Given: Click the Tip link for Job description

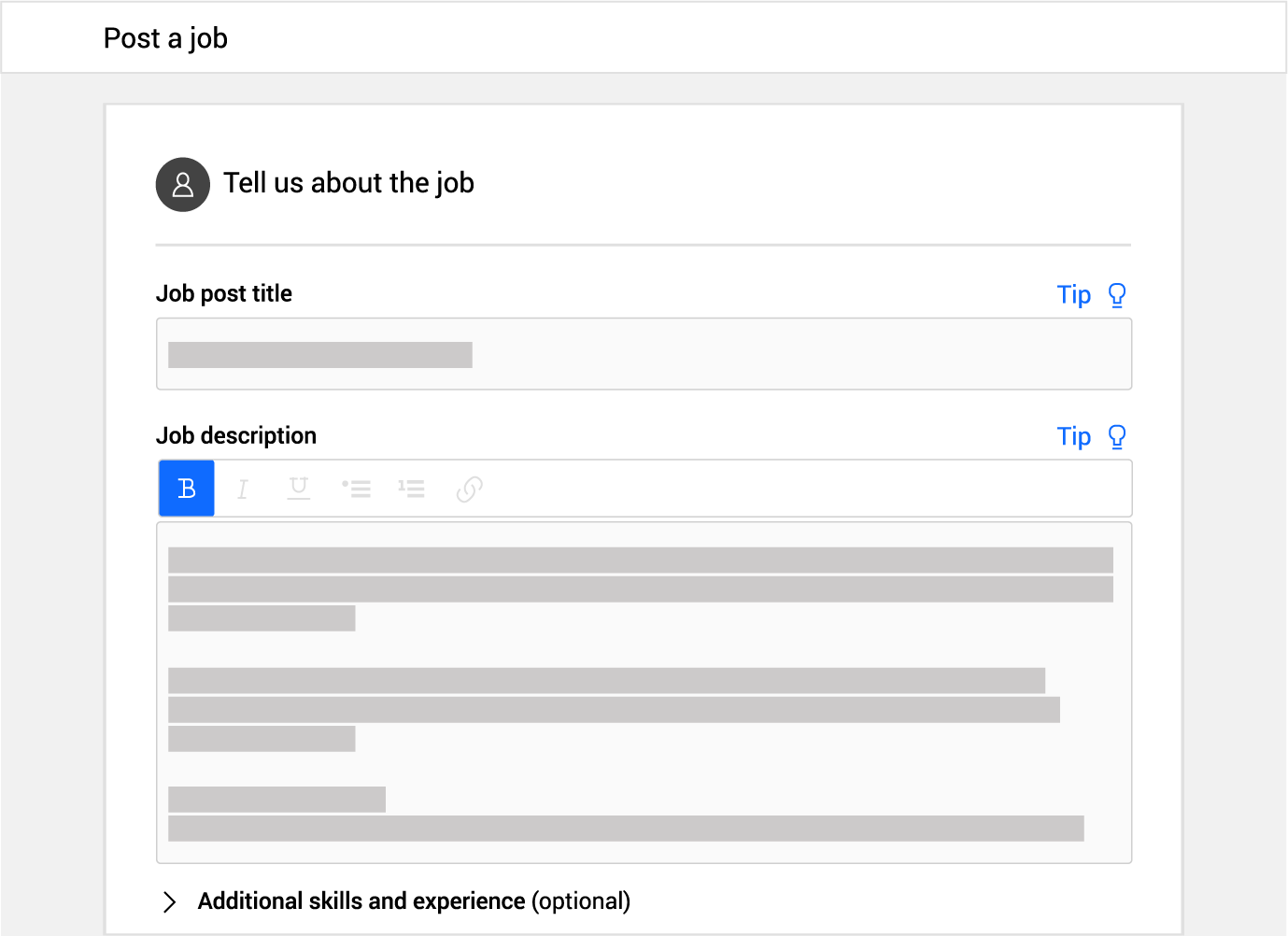Looking at the screenshot, I should (x=1073, y=436).
